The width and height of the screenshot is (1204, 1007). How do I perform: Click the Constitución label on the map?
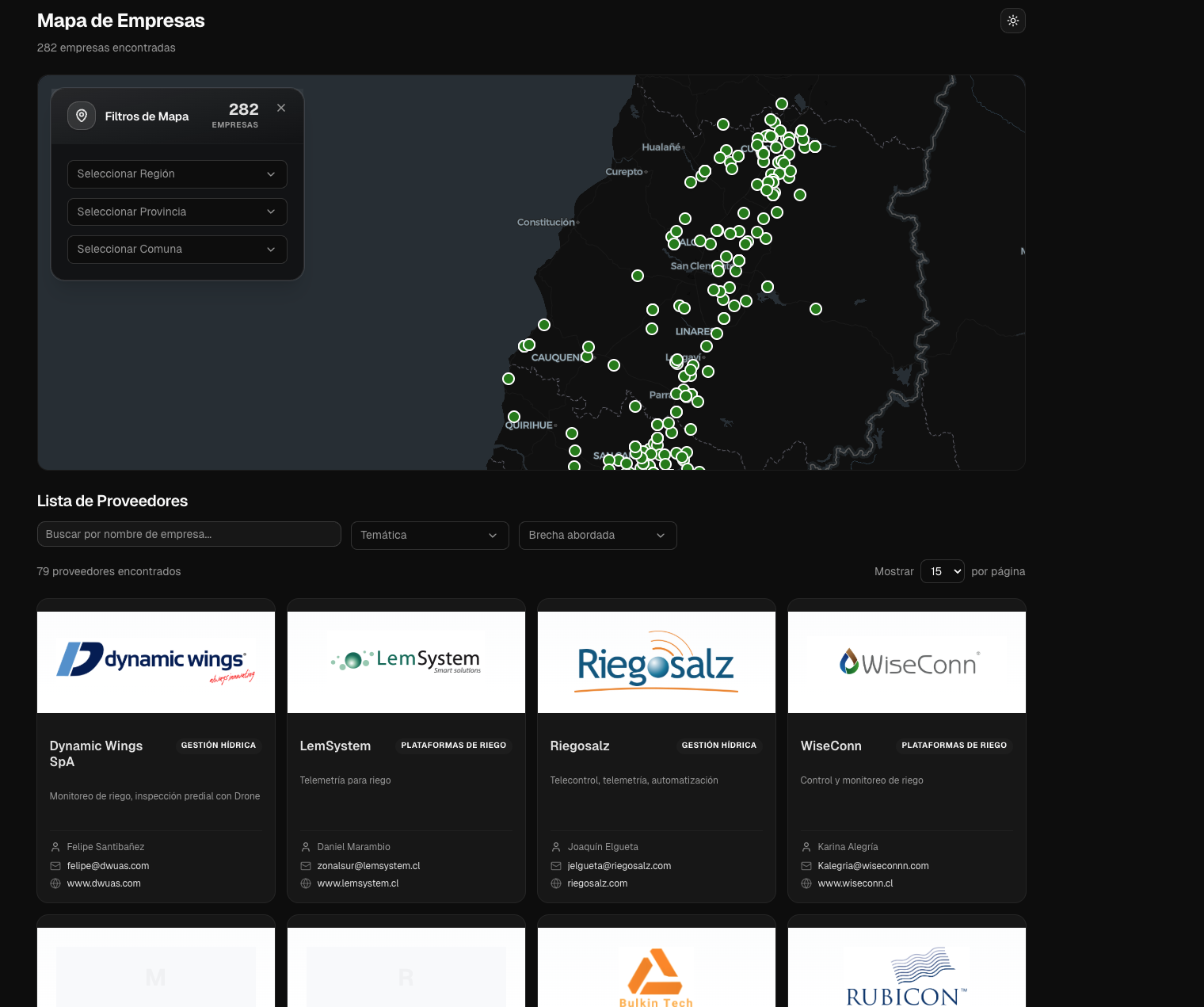[546, 223]
